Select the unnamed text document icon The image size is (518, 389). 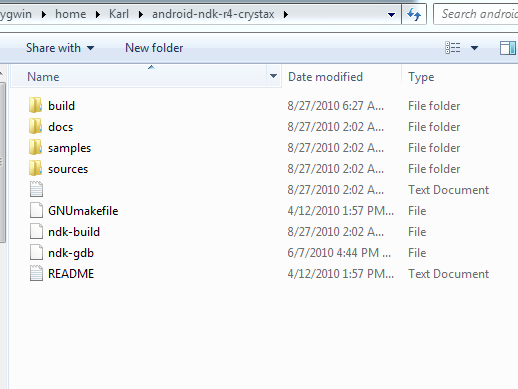[36, 189]
